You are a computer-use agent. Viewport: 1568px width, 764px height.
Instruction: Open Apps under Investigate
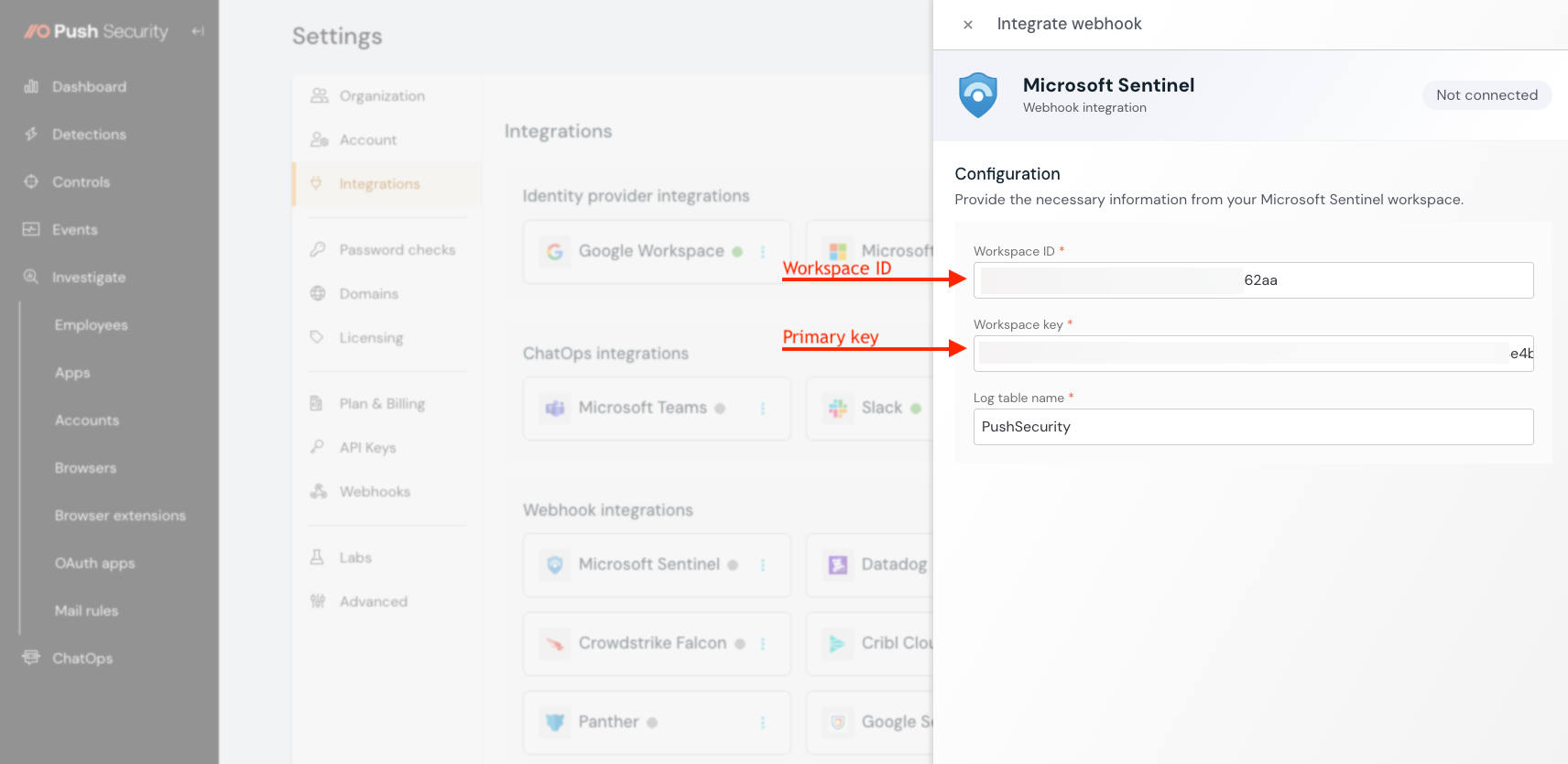72,373
